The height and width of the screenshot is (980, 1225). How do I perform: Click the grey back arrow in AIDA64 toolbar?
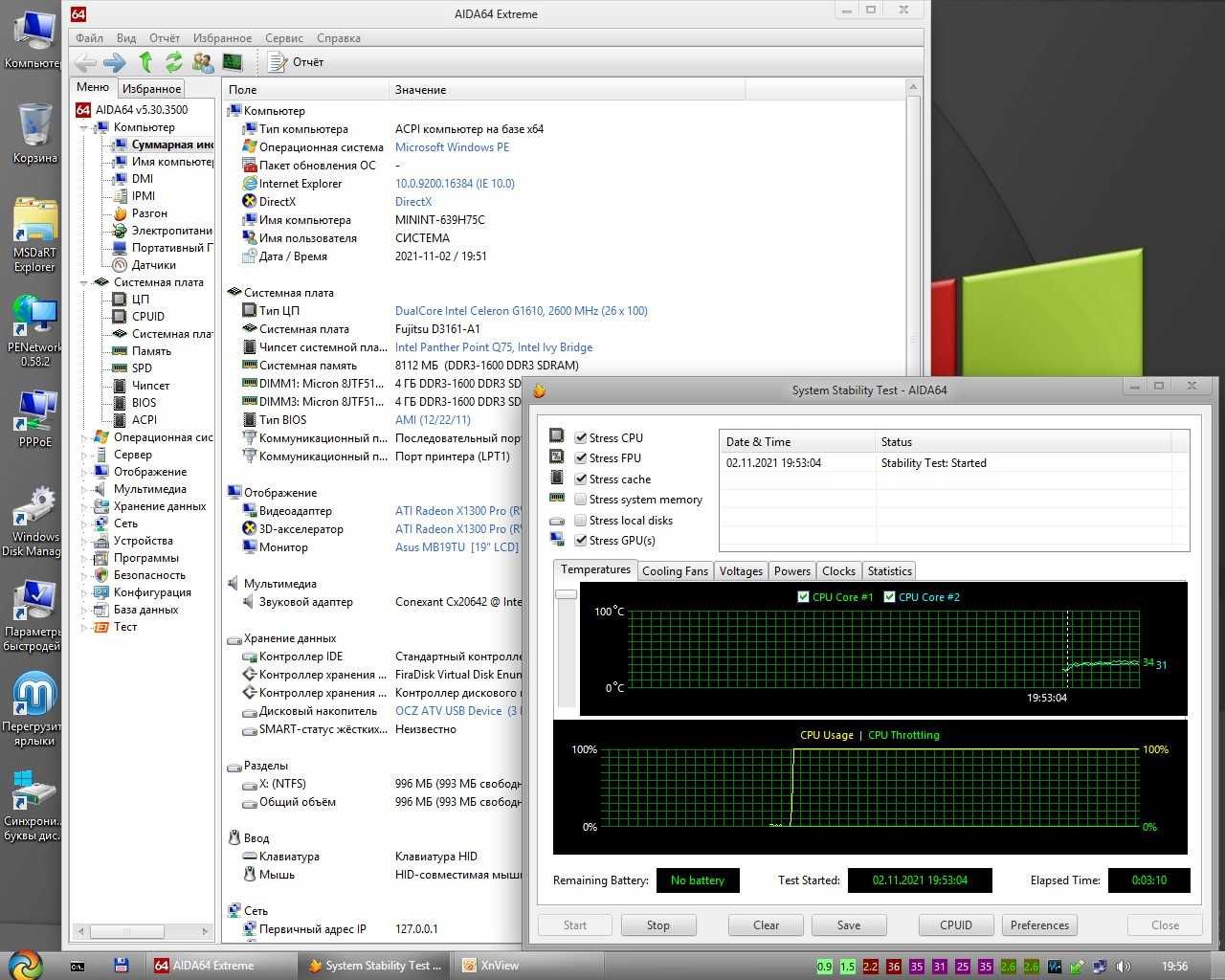[x=85, y=62]
